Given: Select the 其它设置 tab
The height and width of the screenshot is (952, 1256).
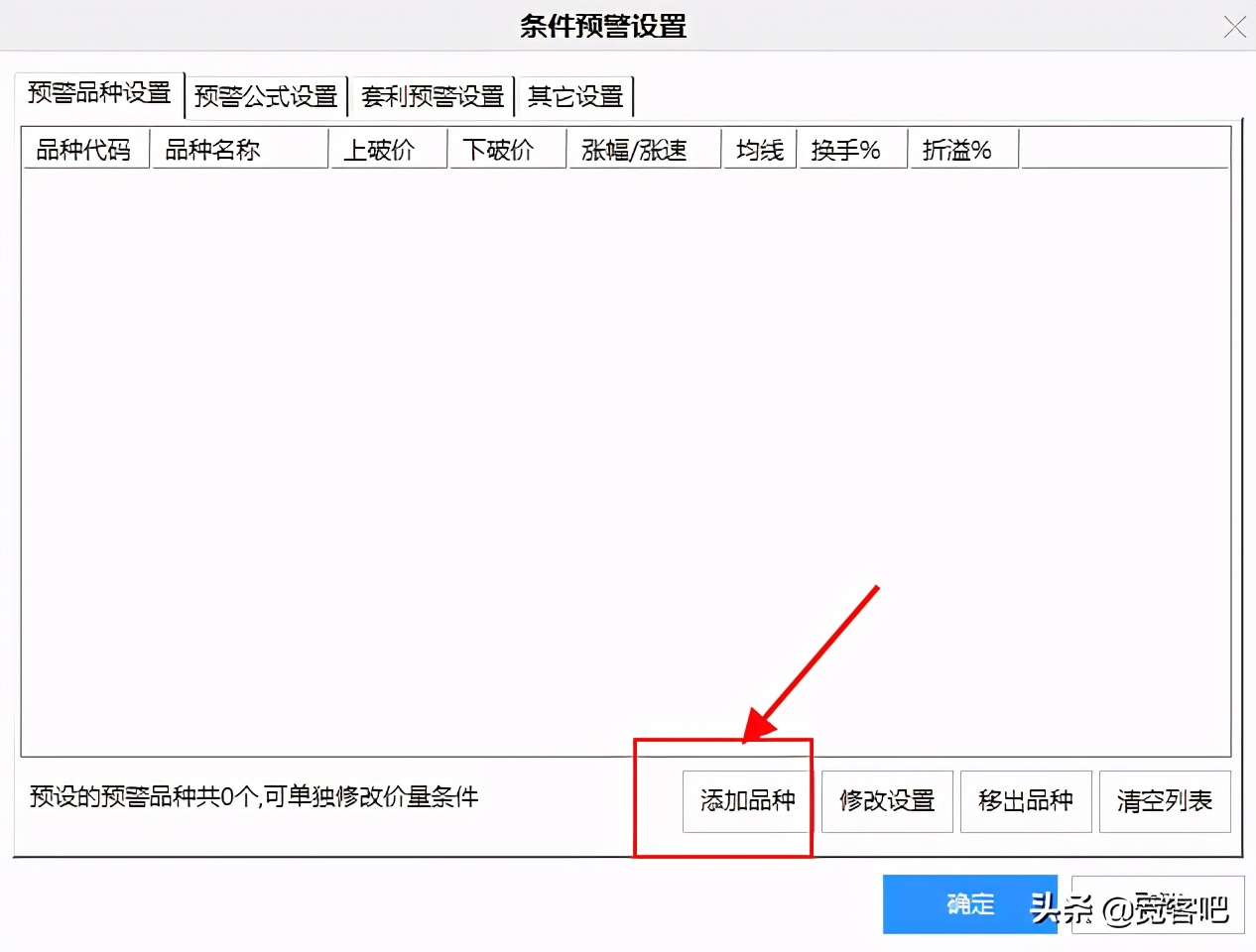Looking at the screenshot, I should click(x=575, y=95).
